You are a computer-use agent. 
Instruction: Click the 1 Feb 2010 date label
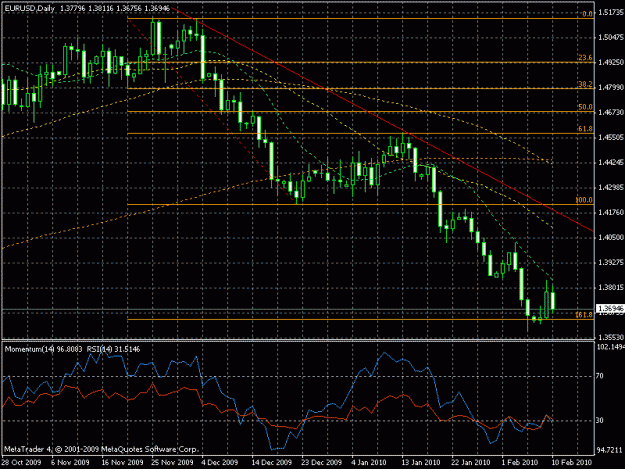click(520, 462)
